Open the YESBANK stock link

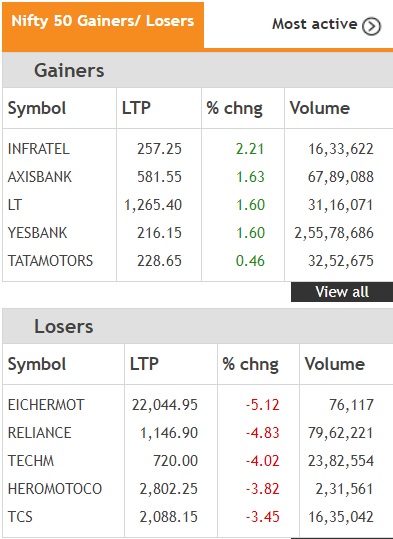[37, 233]
